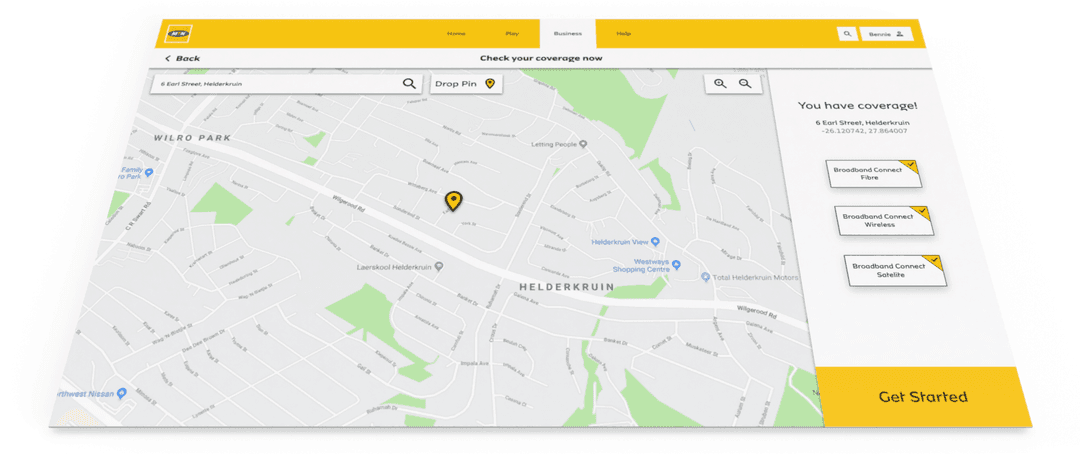Image resolution: width=1080 pixels, height=454 pixels.
Task: Click the Drop Pin button
Action: tap(465, 83)
